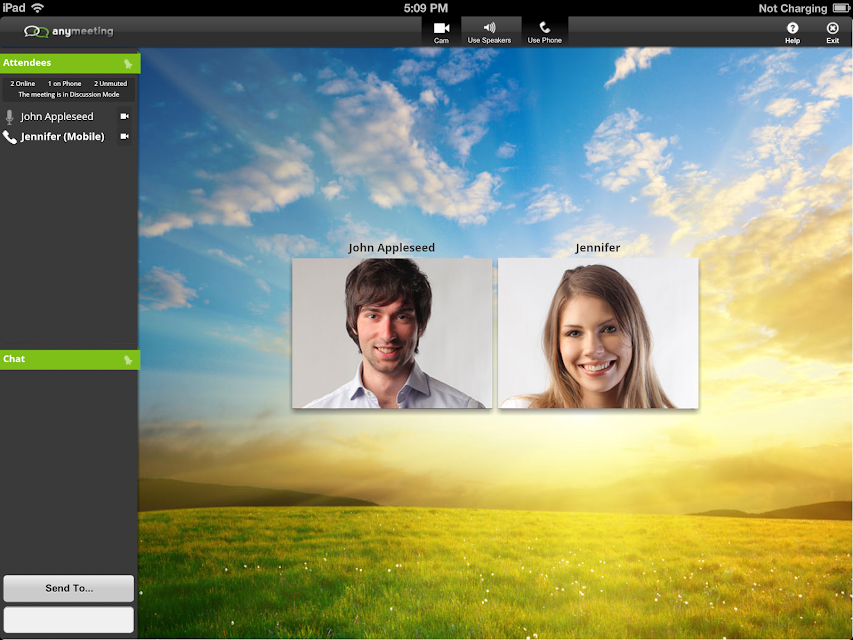Select Use Phone audio option
853x640 pixels.
(545, 32)
